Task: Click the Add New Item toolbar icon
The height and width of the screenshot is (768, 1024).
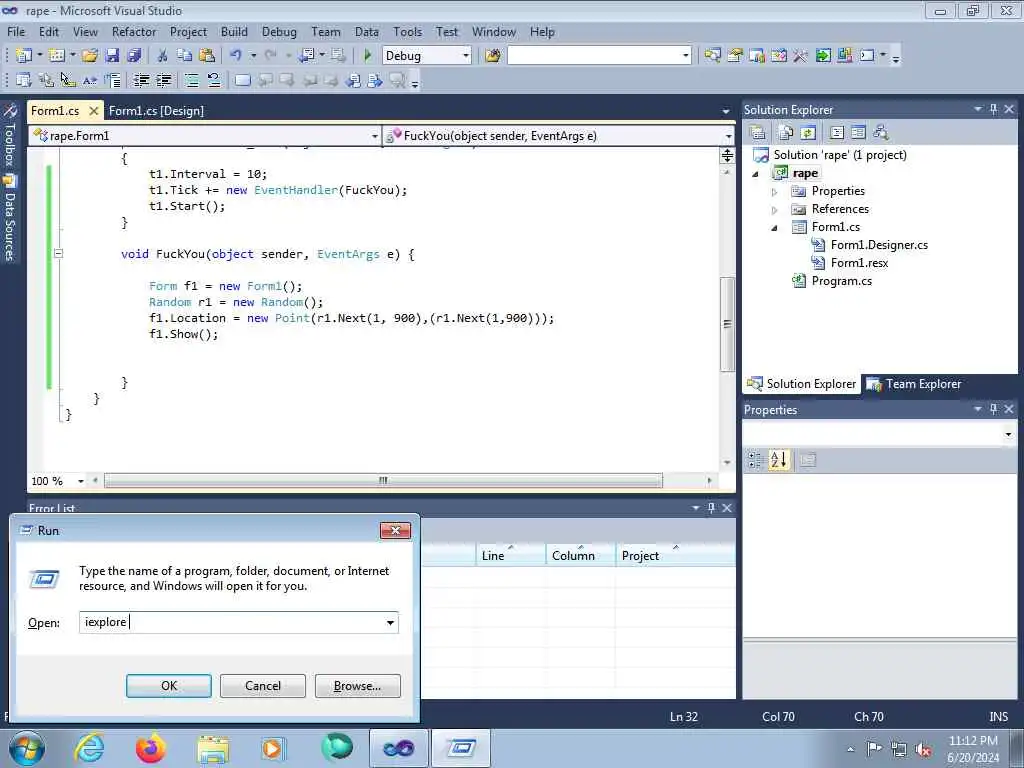Action: [x=56, y=56]
